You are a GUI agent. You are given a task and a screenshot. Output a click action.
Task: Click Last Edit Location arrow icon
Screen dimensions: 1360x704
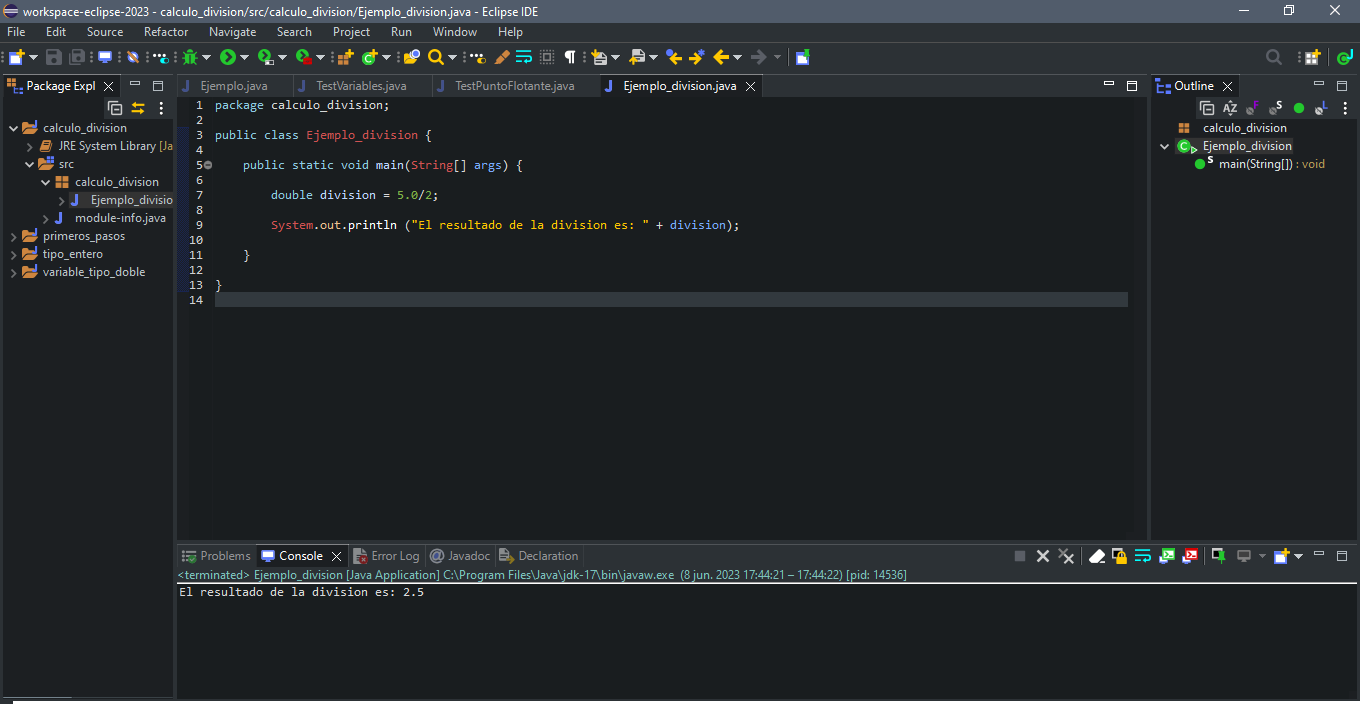[674, 57]
